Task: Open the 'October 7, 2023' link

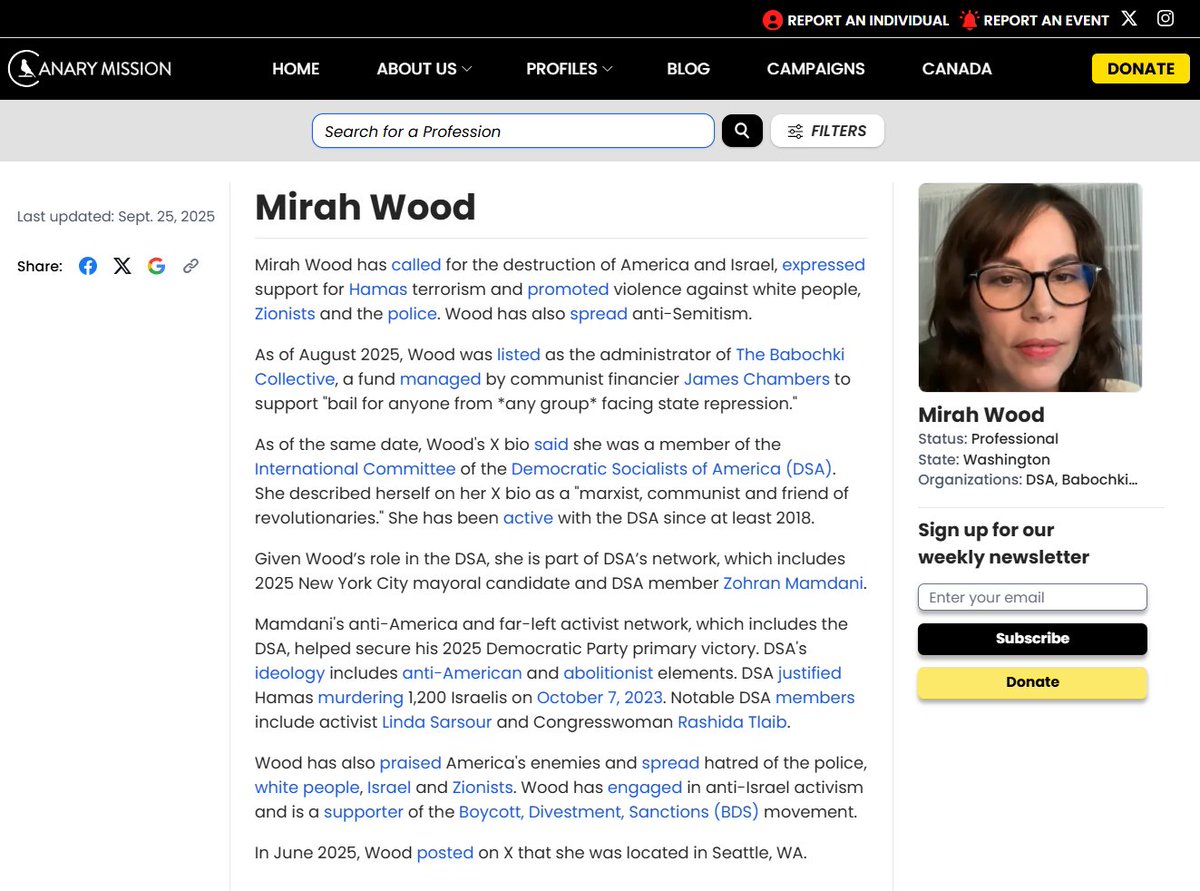Action: tap(601, 697)
